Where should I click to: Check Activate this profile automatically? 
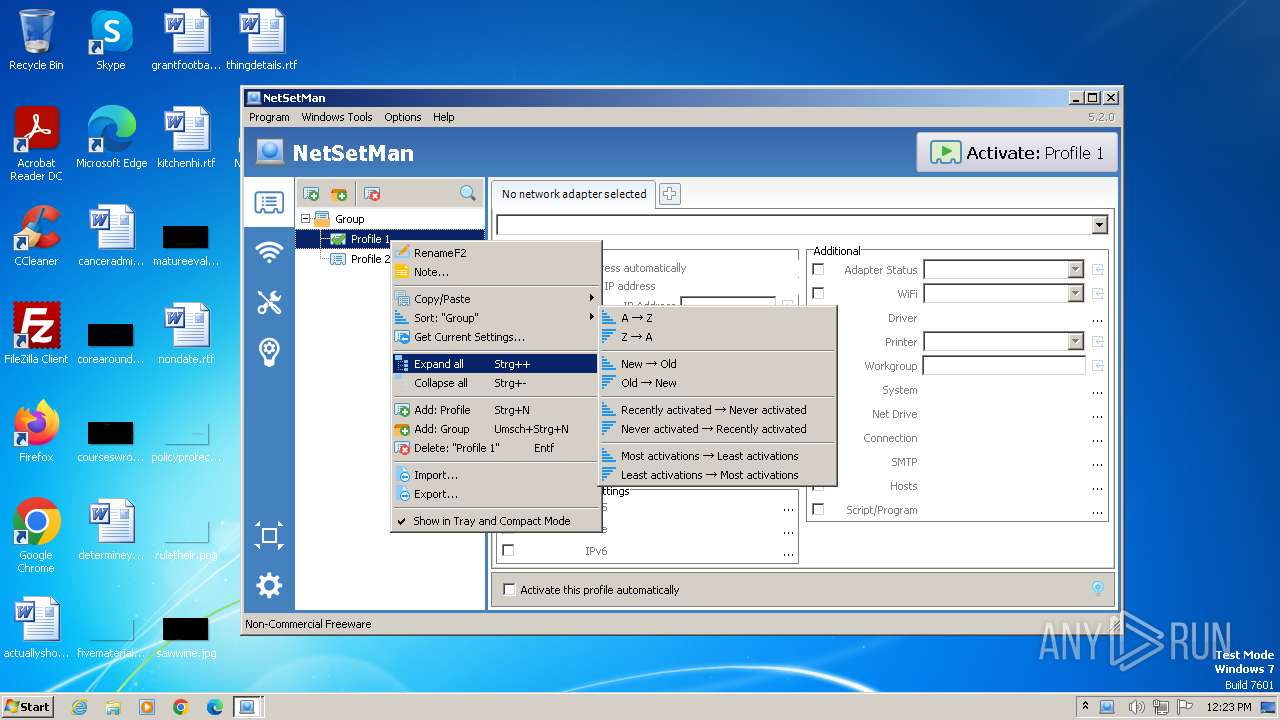point(509,590)
